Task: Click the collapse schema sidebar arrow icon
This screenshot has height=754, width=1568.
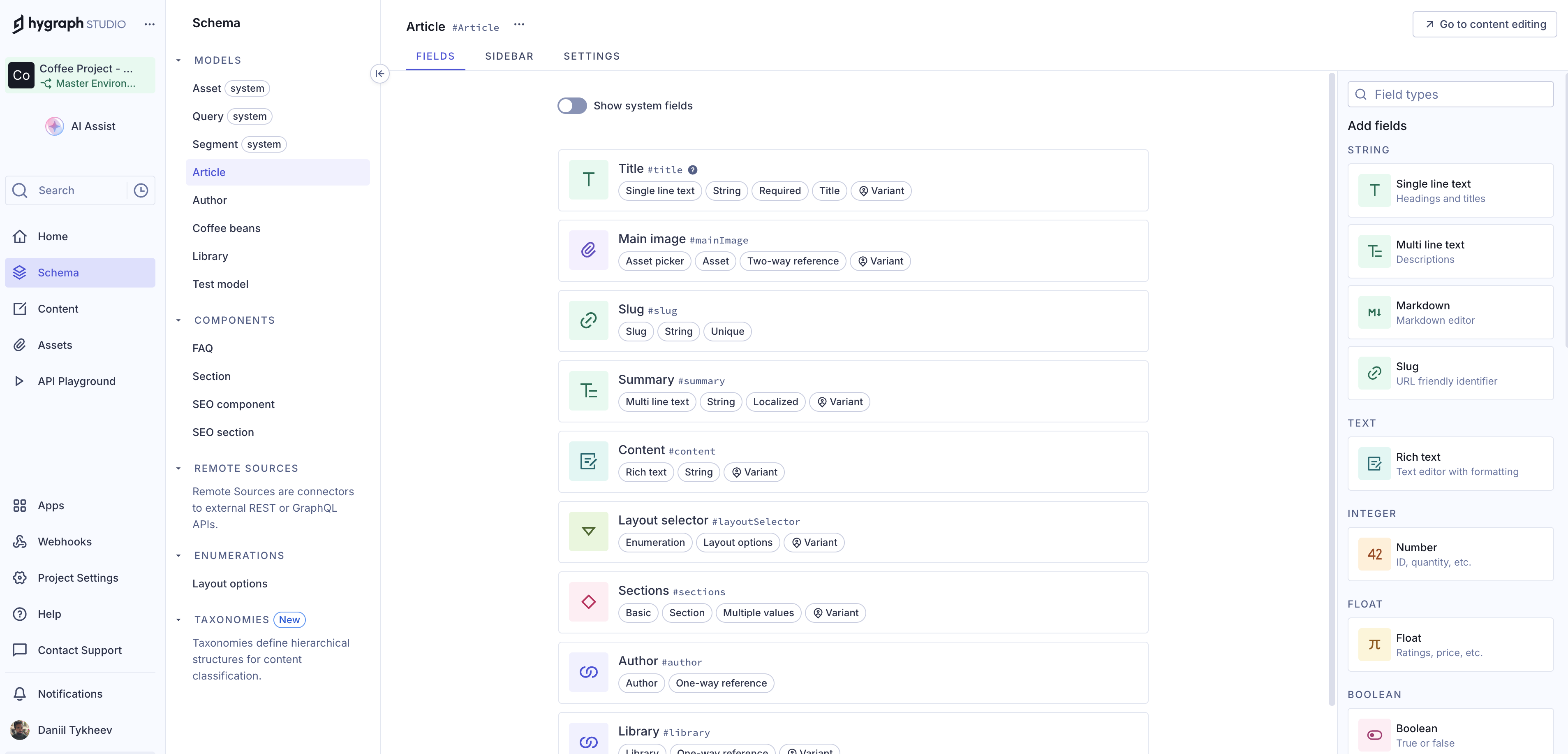Action: coord(379,74)
